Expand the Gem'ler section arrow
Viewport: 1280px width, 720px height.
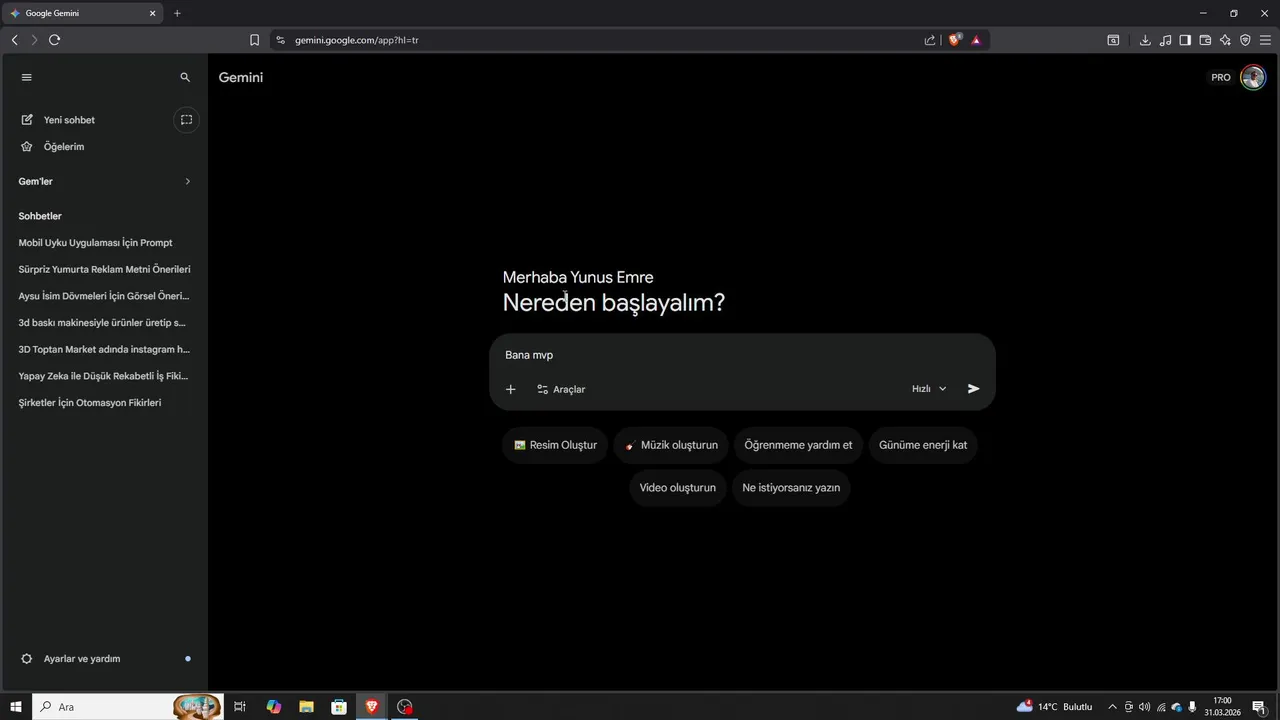[x=187, y=181]
